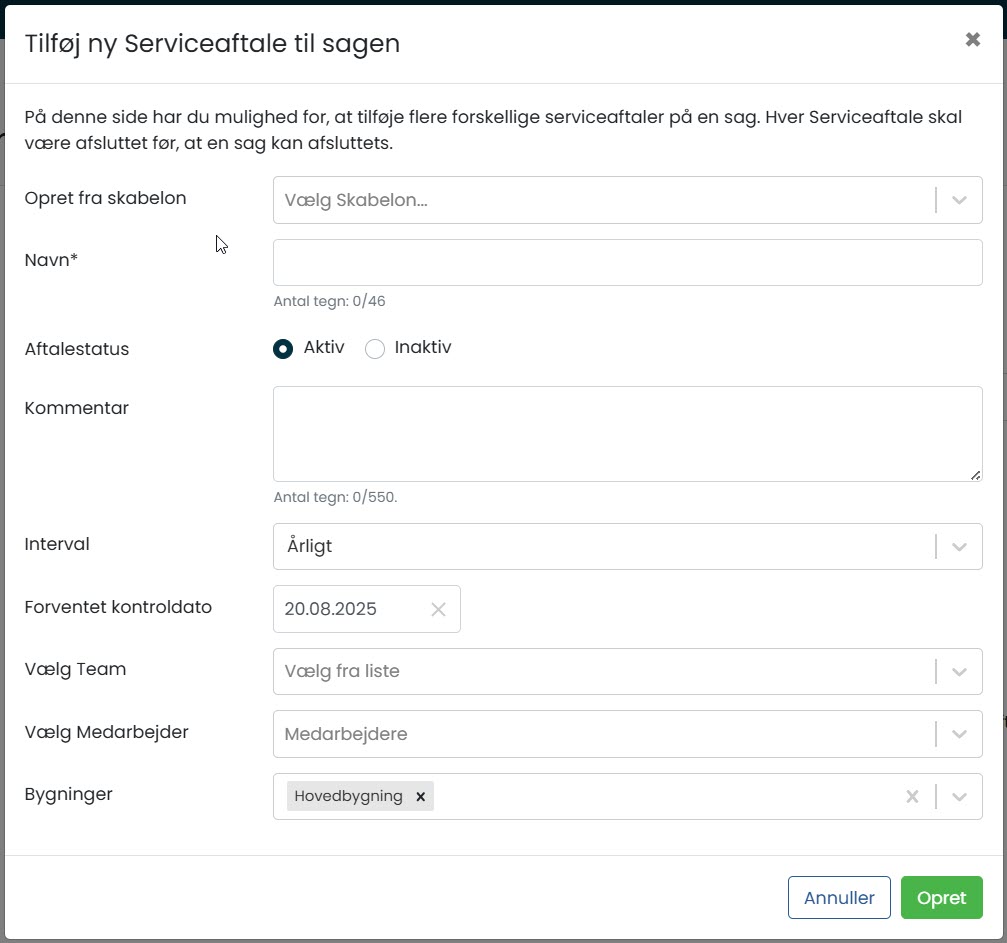Click the Interval field chevron arrow
The image size is (1007, 943).
click(x=959, y=547)
